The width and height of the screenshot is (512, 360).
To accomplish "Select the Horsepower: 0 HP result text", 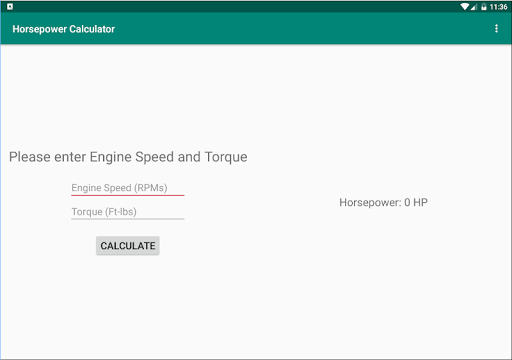I will (383, 202).
